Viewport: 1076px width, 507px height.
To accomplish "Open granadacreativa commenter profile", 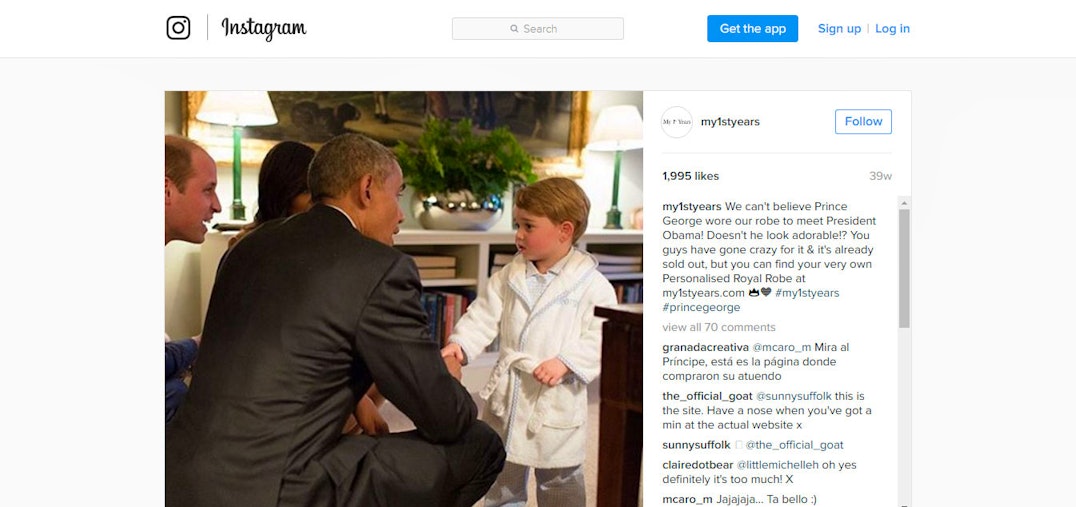I will pos(705,347).
